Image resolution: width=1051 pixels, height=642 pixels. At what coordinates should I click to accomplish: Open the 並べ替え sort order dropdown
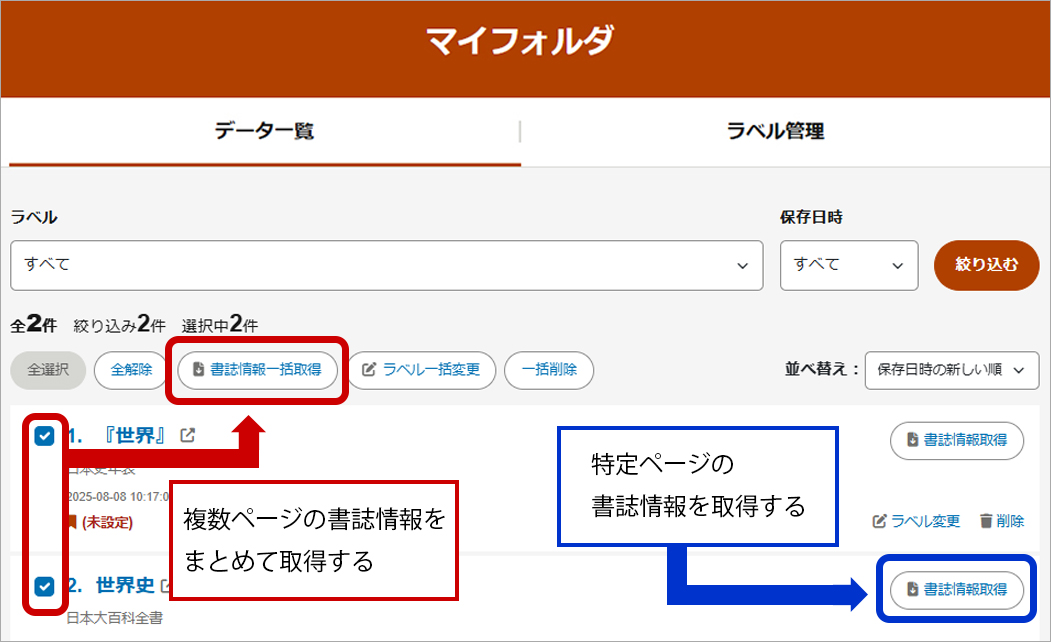click(951, 370)
